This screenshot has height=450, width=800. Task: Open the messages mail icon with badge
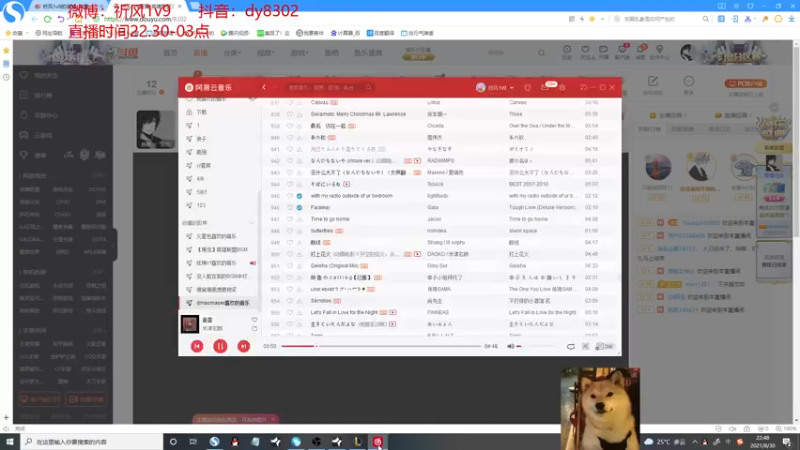[x=545, y=88]
